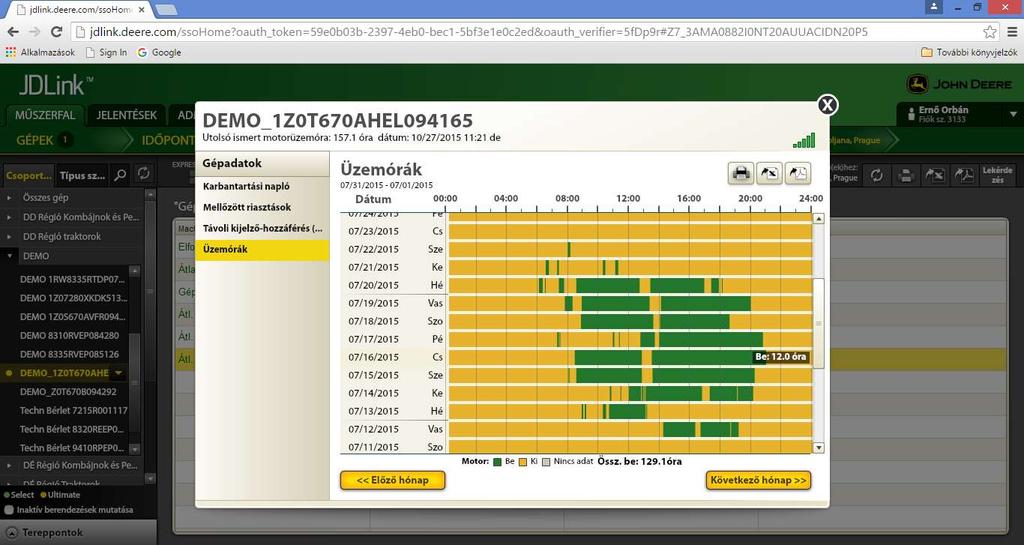Click the magnifier search icon in sidebar
Screen dimensions: 1024x545
coord(120,175)
